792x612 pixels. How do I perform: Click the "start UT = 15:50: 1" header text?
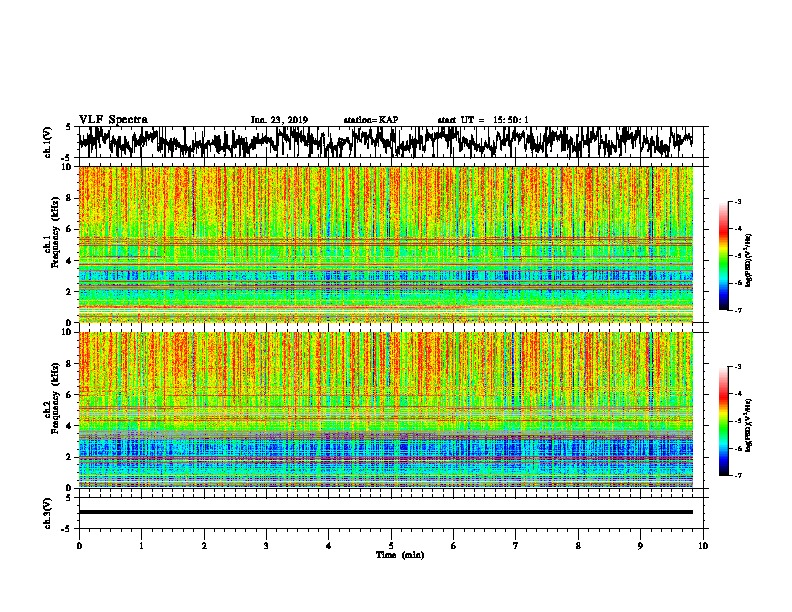(x=483, y=120)
